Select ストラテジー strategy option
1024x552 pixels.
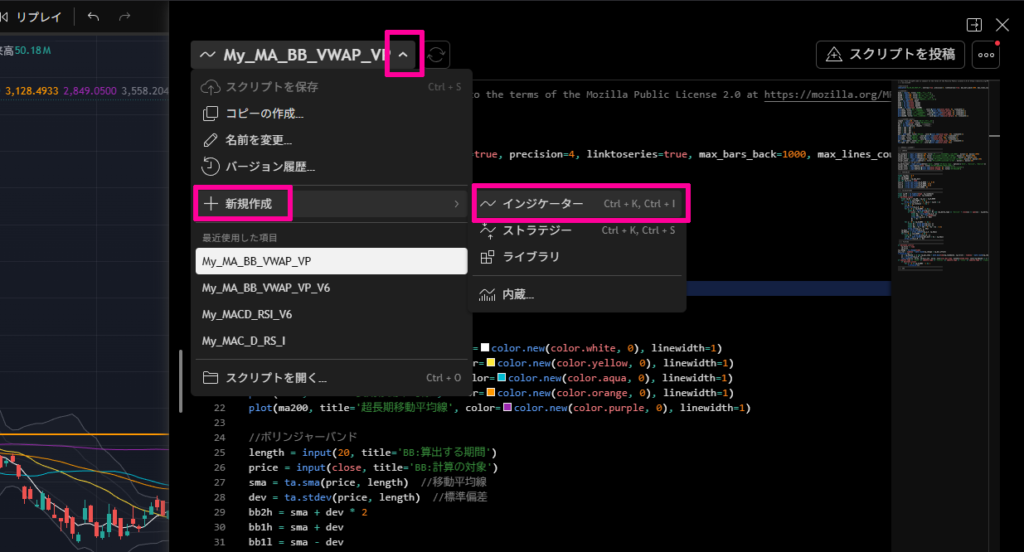point(536,230)
